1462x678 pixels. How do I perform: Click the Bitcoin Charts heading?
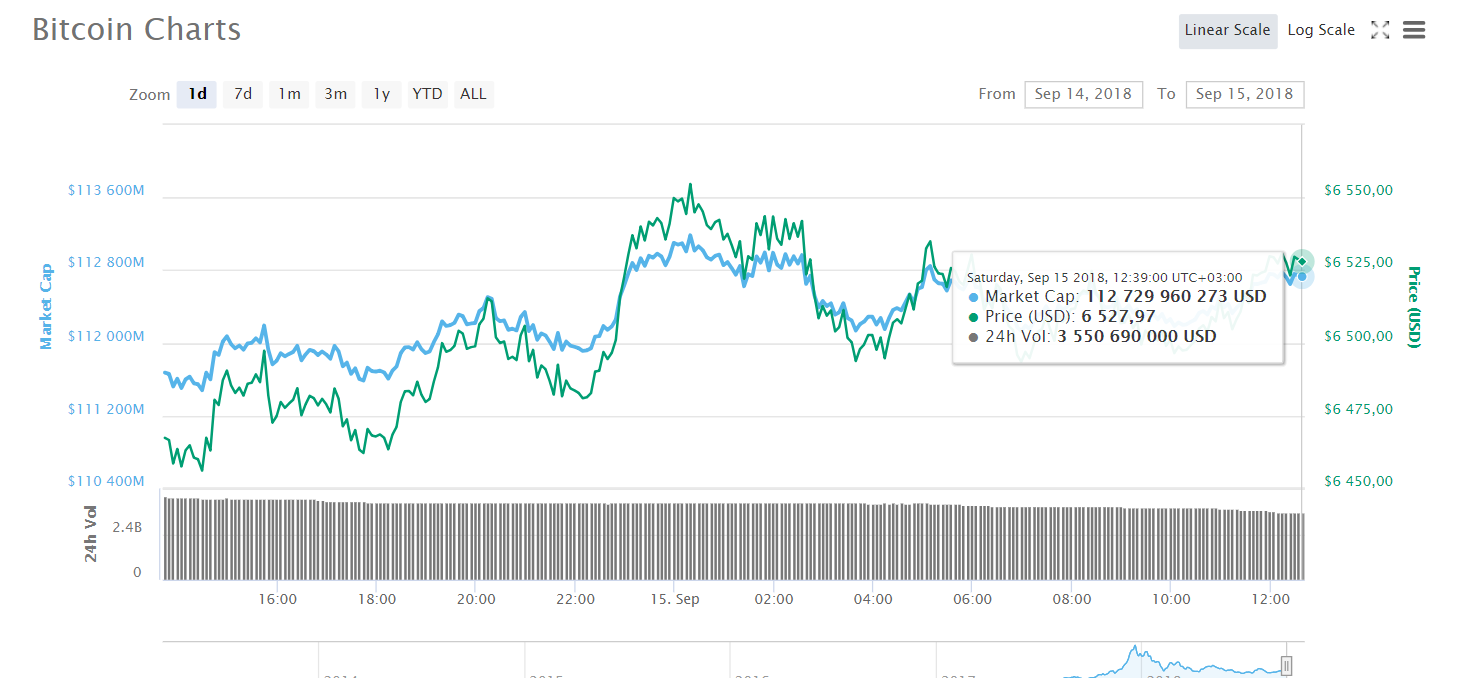click(x=137, y=30)
